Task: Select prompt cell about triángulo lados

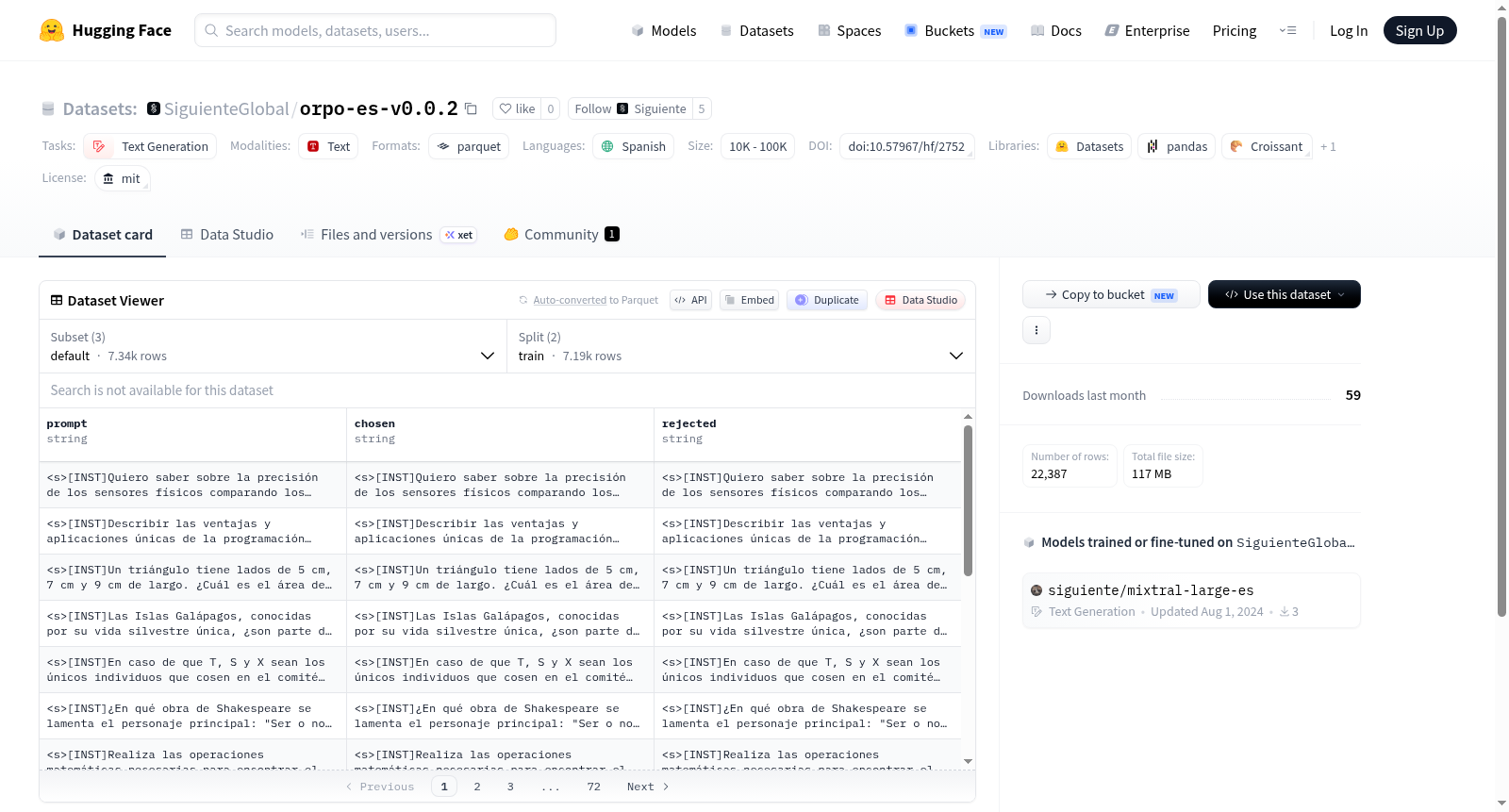Action: click(192, 577)
